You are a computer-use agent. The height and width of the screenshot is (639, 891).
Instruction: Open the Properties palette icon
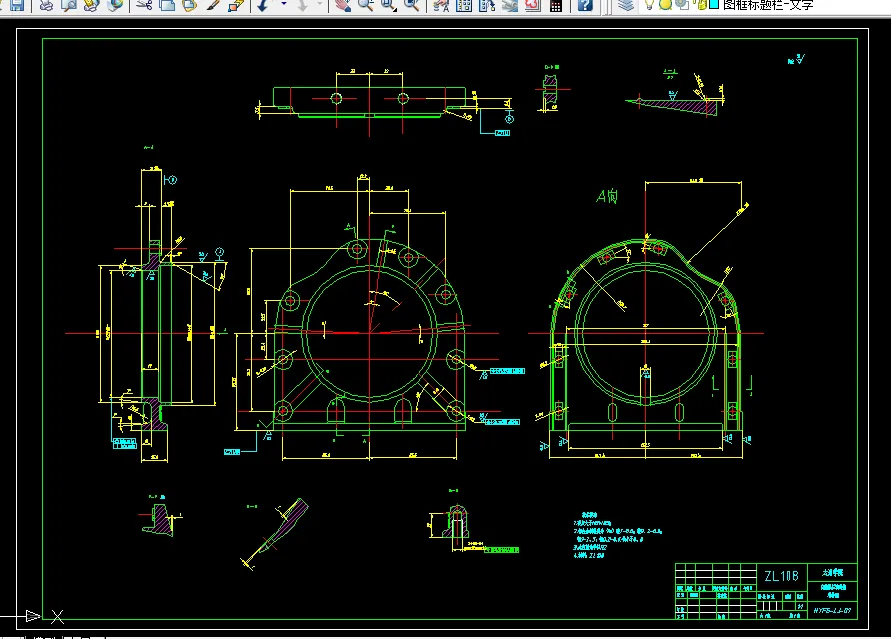pos(440,5)
